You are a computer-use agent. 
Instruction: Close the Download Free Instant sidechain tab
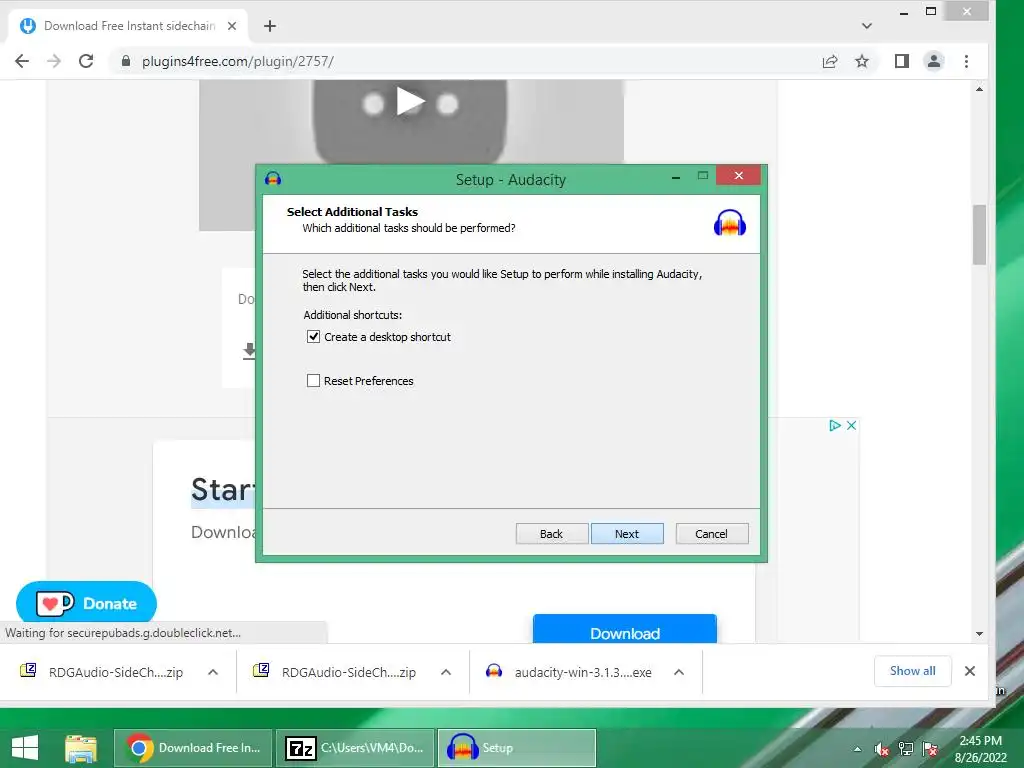[x=232, y=26]
